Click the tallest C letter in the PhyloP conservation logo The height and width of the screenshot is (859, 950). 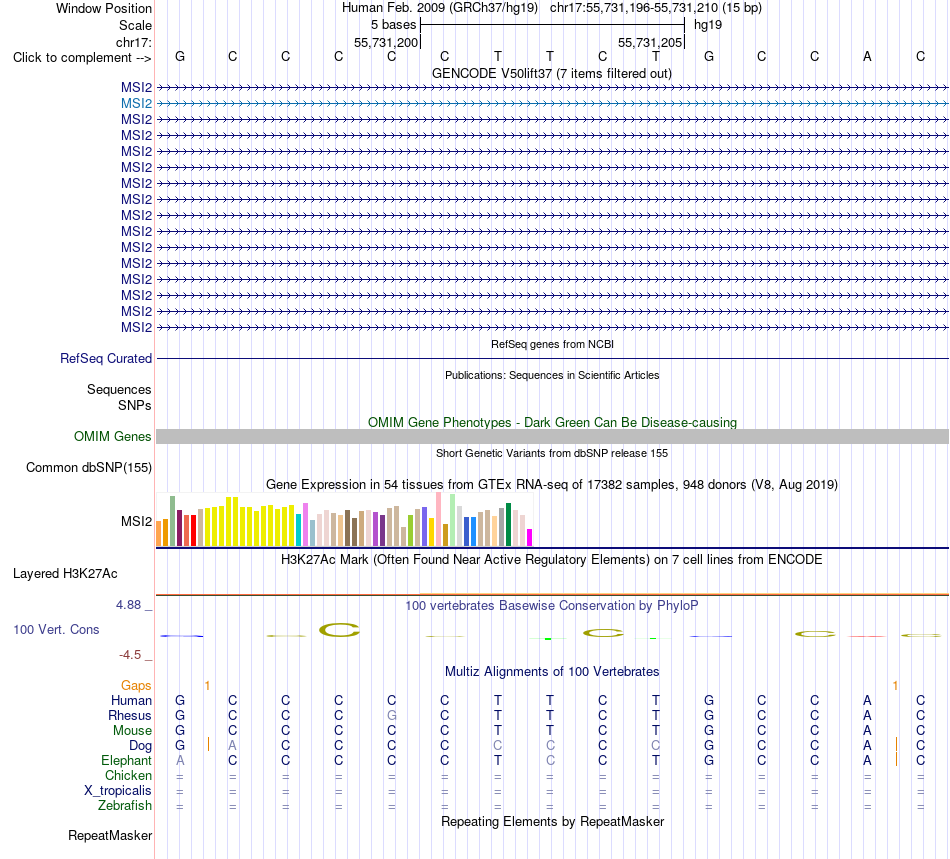pyautogui.click(x=339, y=630)
